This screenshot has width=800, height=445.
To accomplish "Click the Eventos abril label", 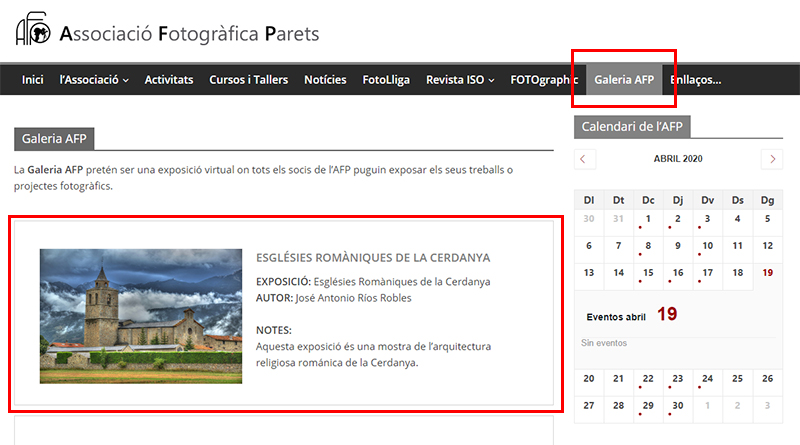I will (616, 317).
